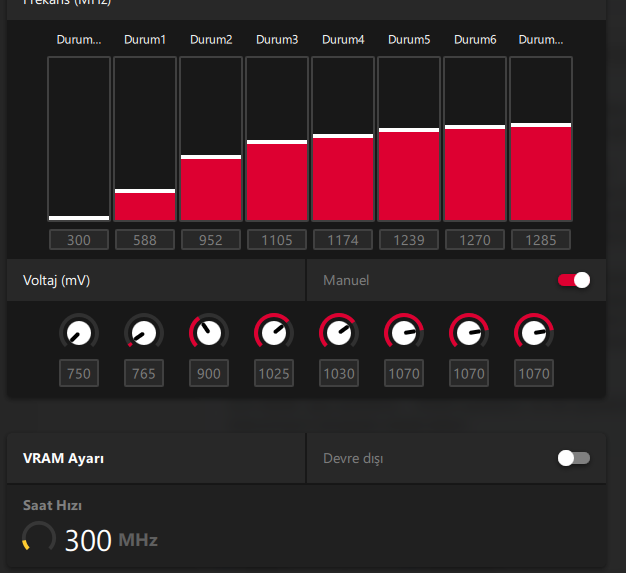Viewport: 626px width, 573px height.
Task: Click the 300 MHz clock speed value
Action: (x=111, y=540)
